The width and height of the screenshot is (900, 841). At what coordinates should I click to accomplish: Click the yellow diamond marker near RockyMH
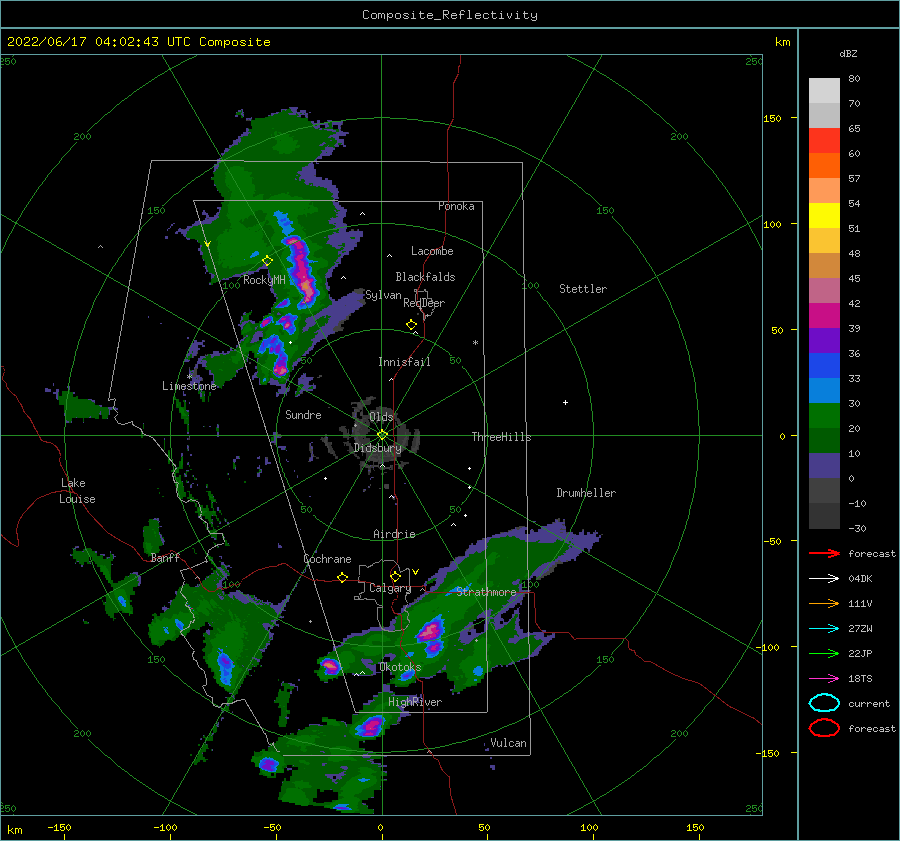[267, 261]
